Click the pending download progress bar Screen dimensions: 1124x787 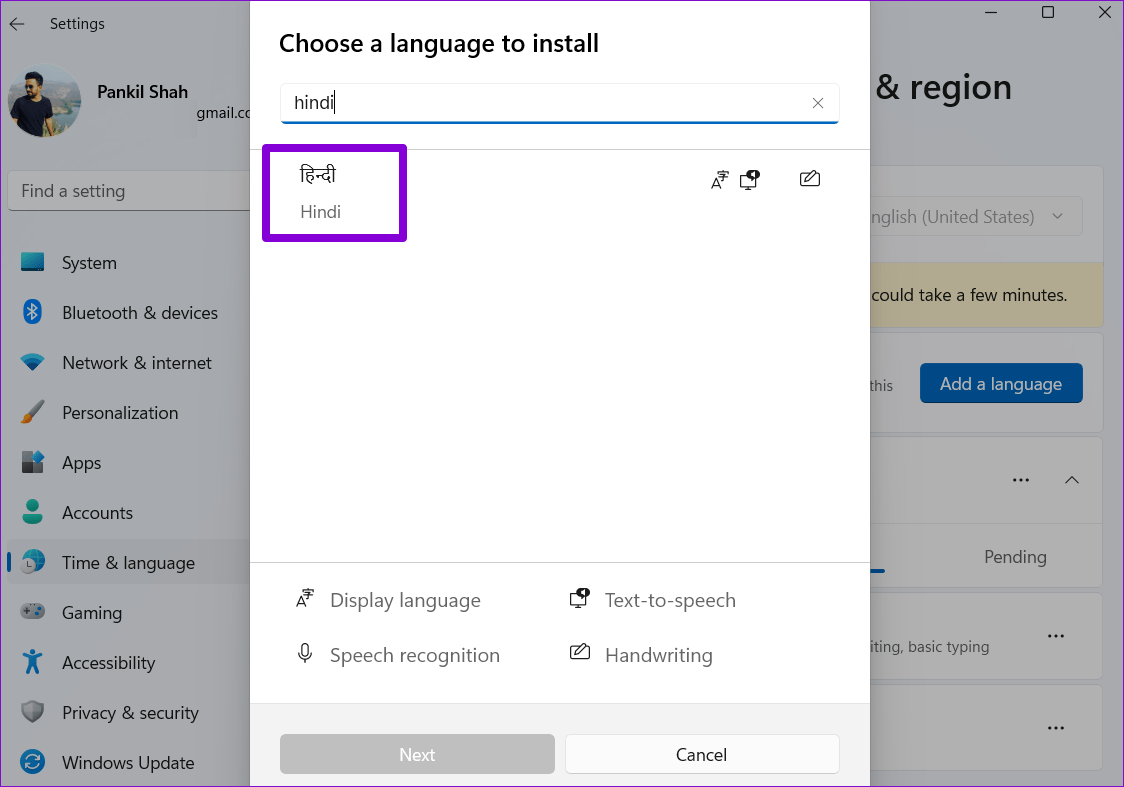[880, 572]
